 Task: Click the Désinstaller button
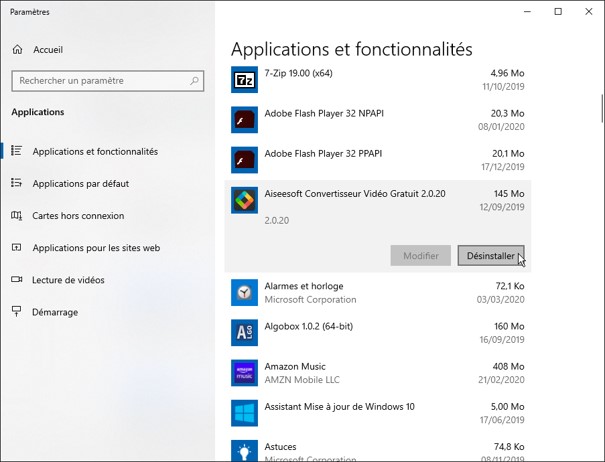490,256
